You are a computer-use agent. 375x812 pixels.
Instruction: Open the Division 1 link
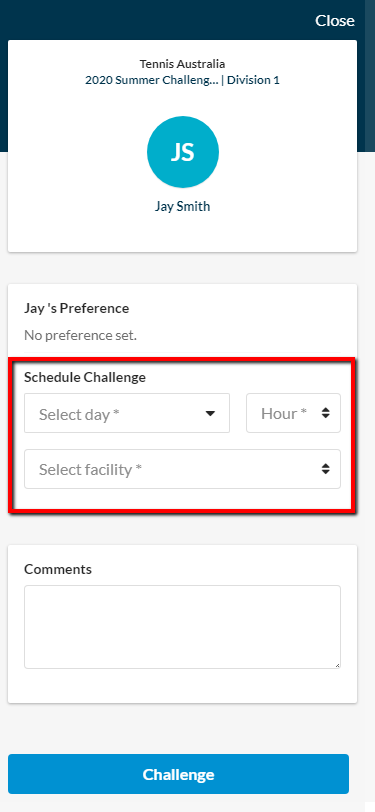click(x=254, y=80)
